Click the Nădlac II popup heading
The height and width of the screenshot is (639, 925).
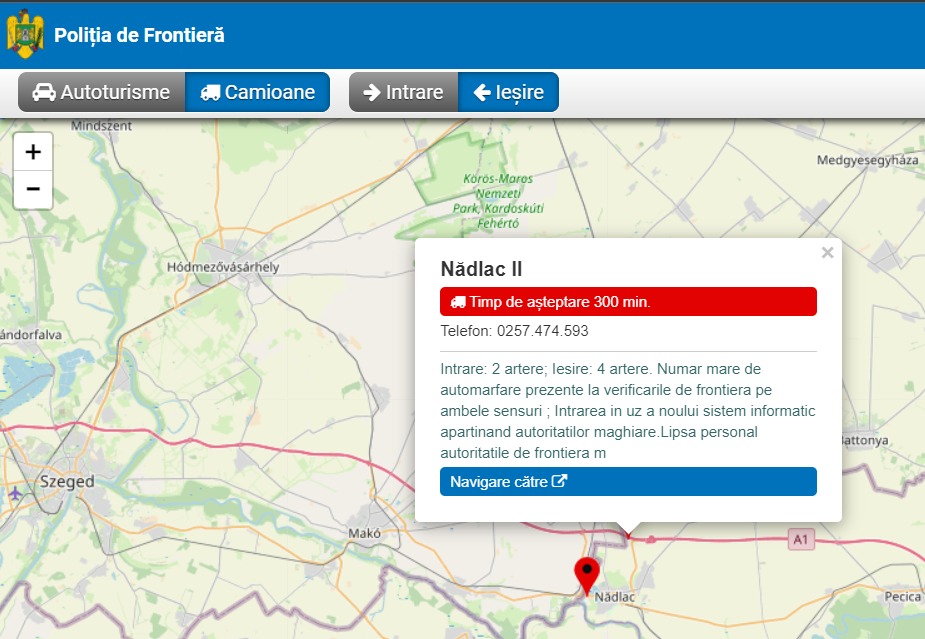[x=481, y=269]
